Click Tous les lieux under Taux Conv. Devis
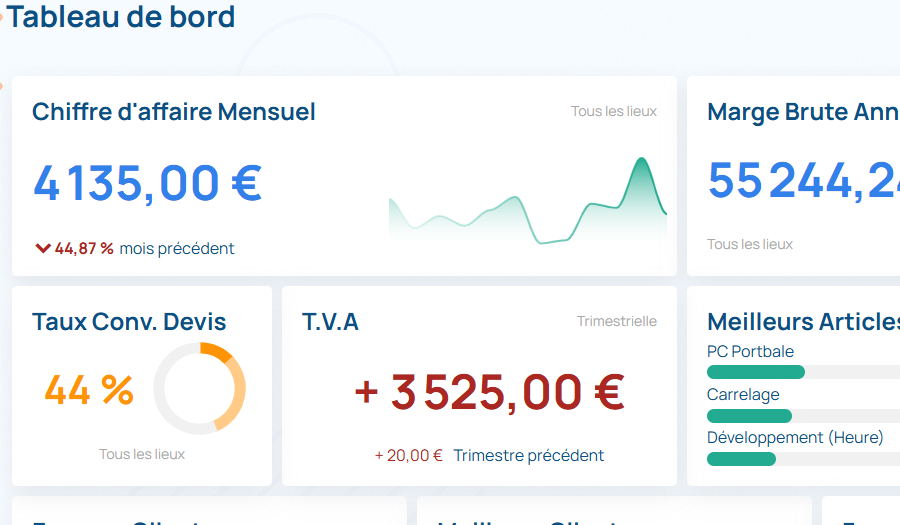Image resolution: width=900 pixels, height=525 pixels. point(142,454)
